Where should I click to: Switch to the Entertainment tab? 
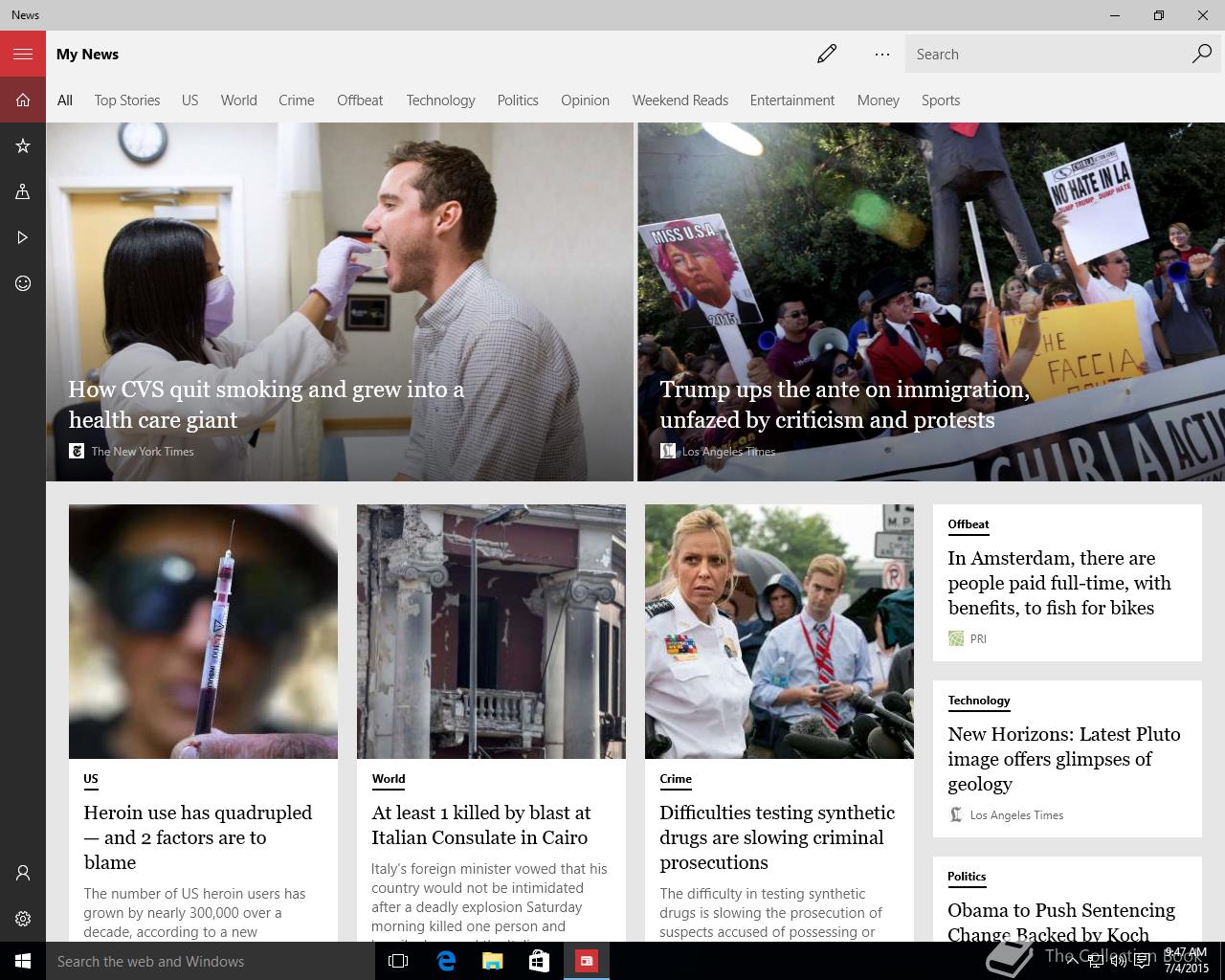click(792, 100)
